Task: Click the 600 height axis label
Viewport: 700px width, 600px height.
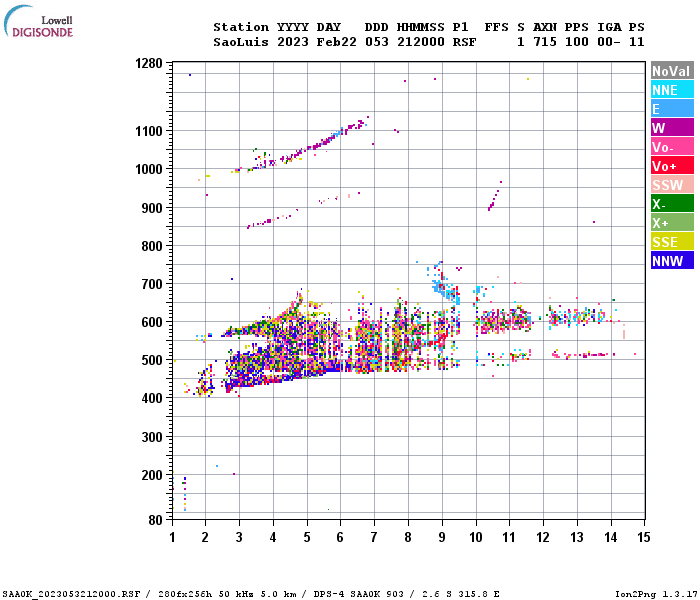Action: (152, 322)
